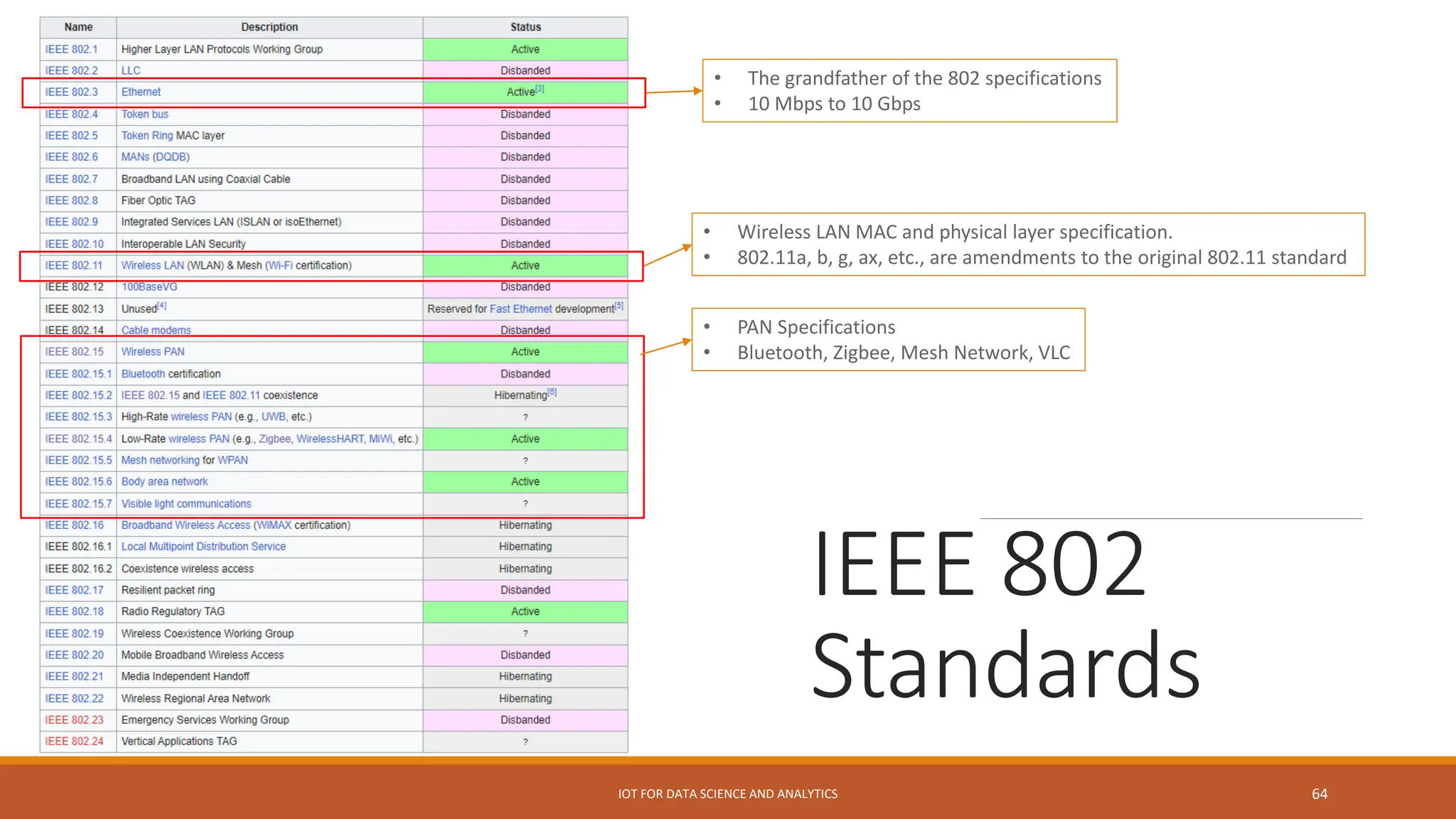Click the Name column header
The image size is (1456, 819).
tap(78, 27)
